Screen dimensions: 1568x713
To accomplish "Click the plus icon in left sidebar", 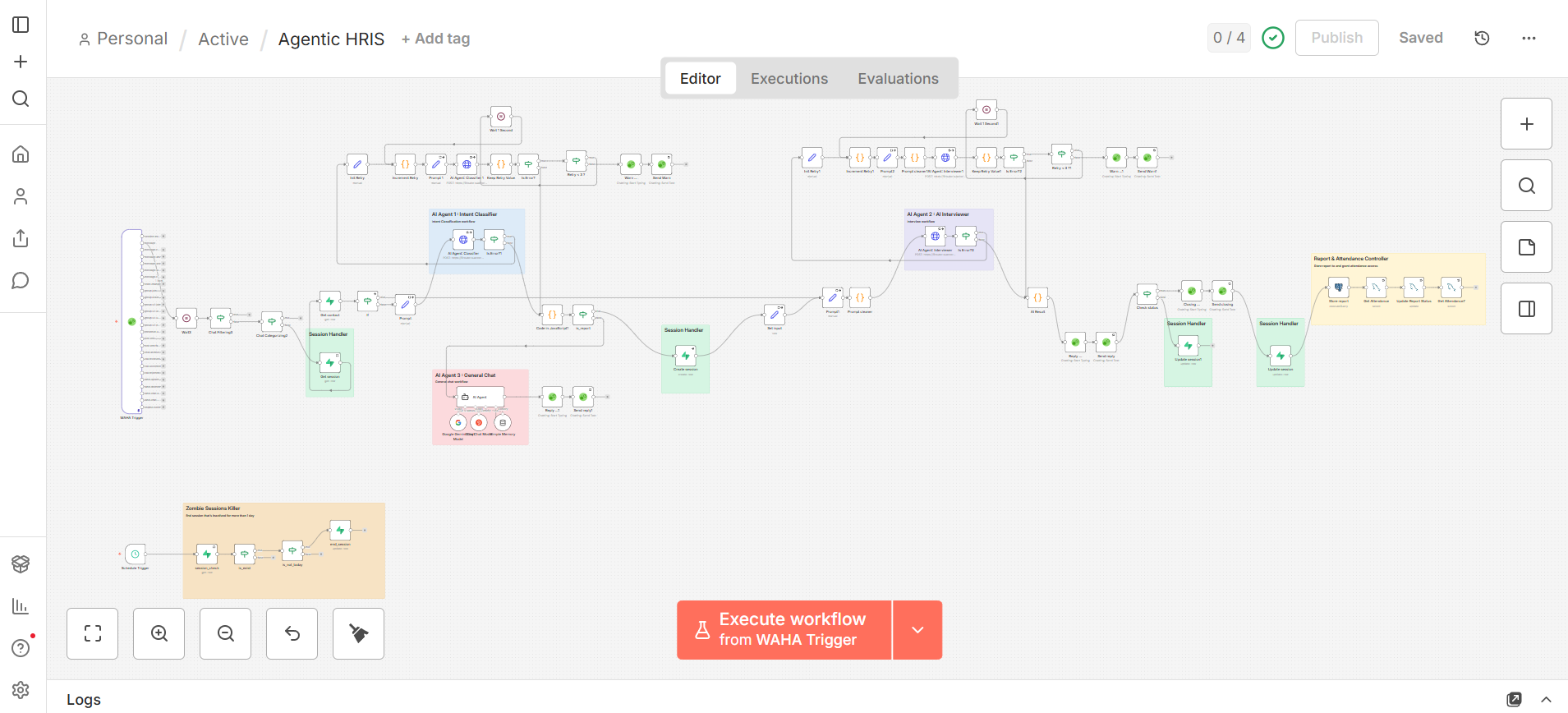I will (x=21, y=62).
